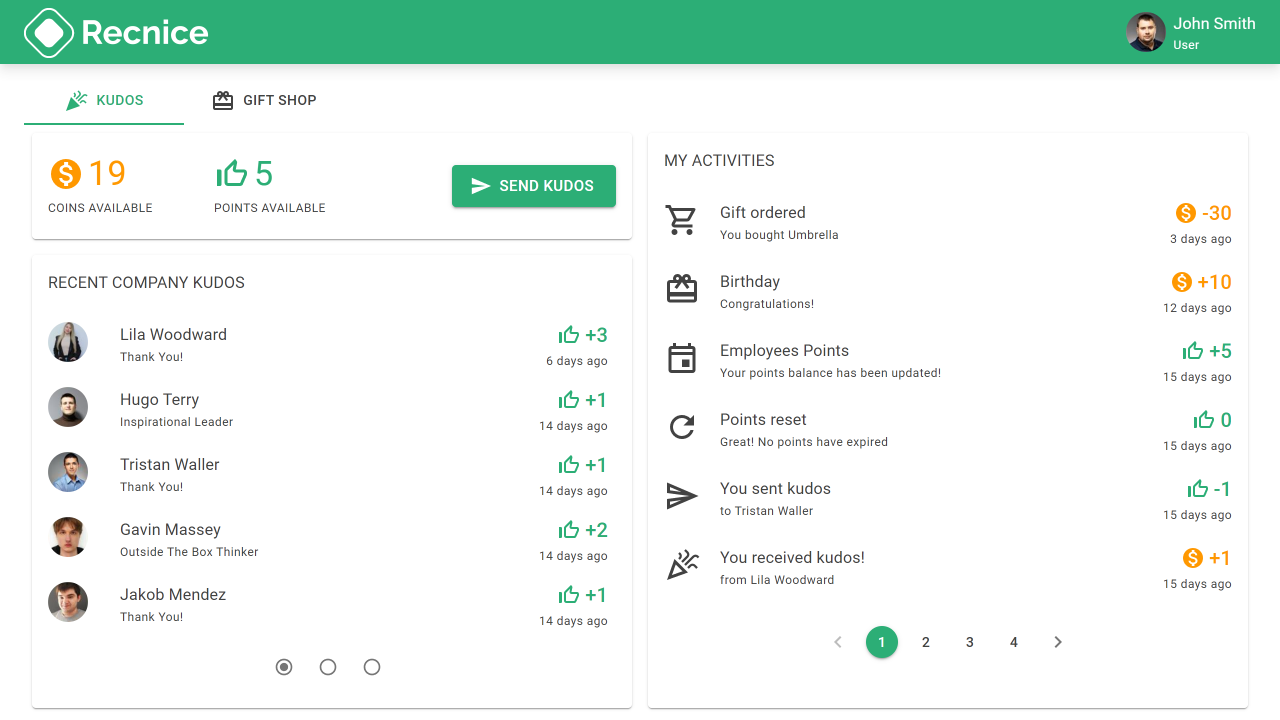1280x720 pixels.
Task: Click the 12 days ago timestamp
Action: click(x=1197, y=308)
